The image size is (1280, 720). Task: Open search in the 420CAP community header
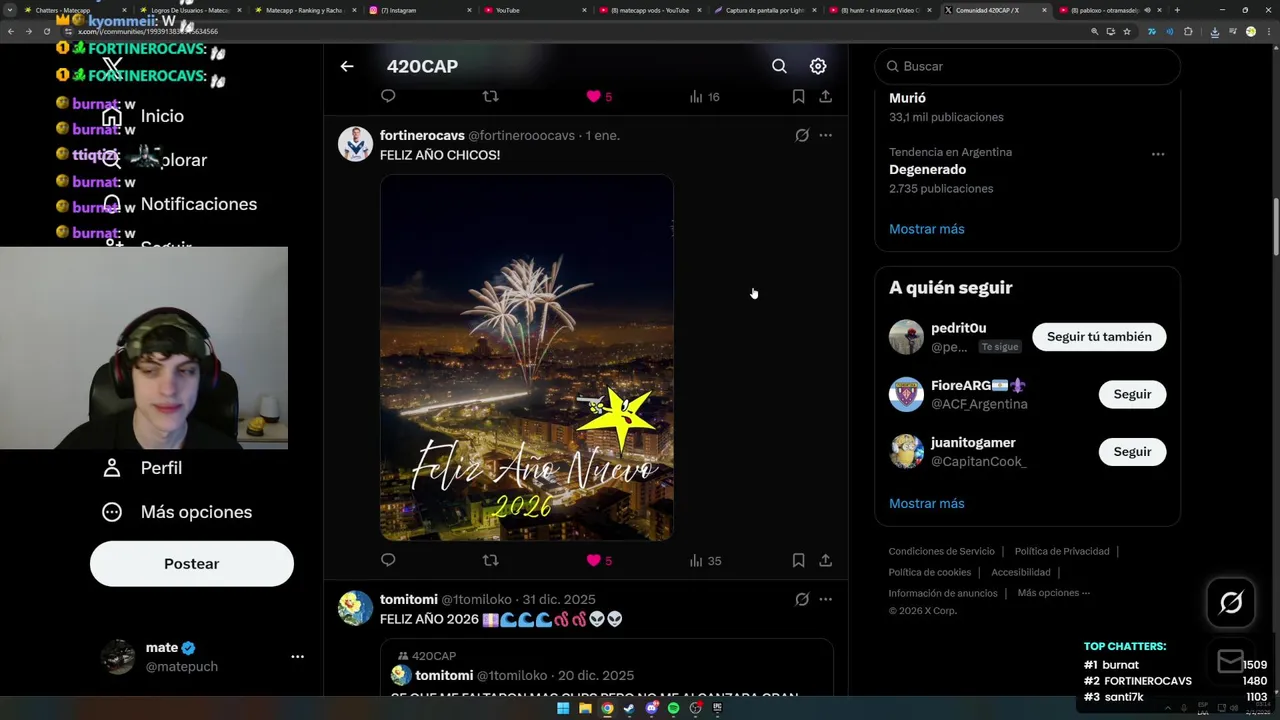(779, 66)
